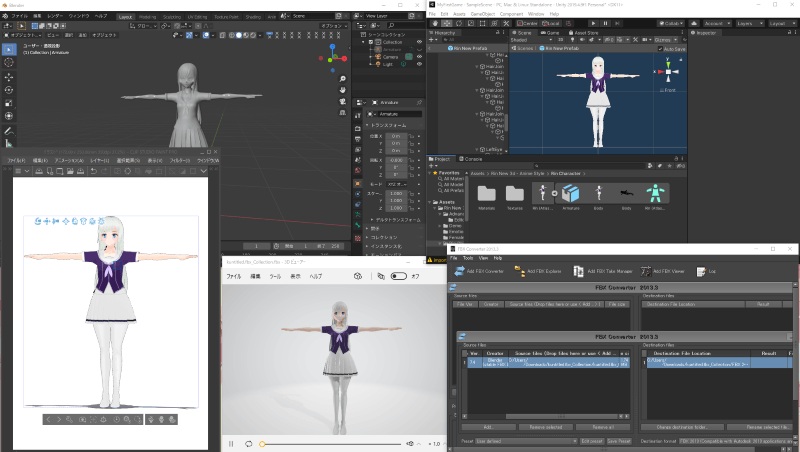Click the pause icon in 3D Viewer
The height and width of the screenshot is (452, 800).
(x=232, y=443)
